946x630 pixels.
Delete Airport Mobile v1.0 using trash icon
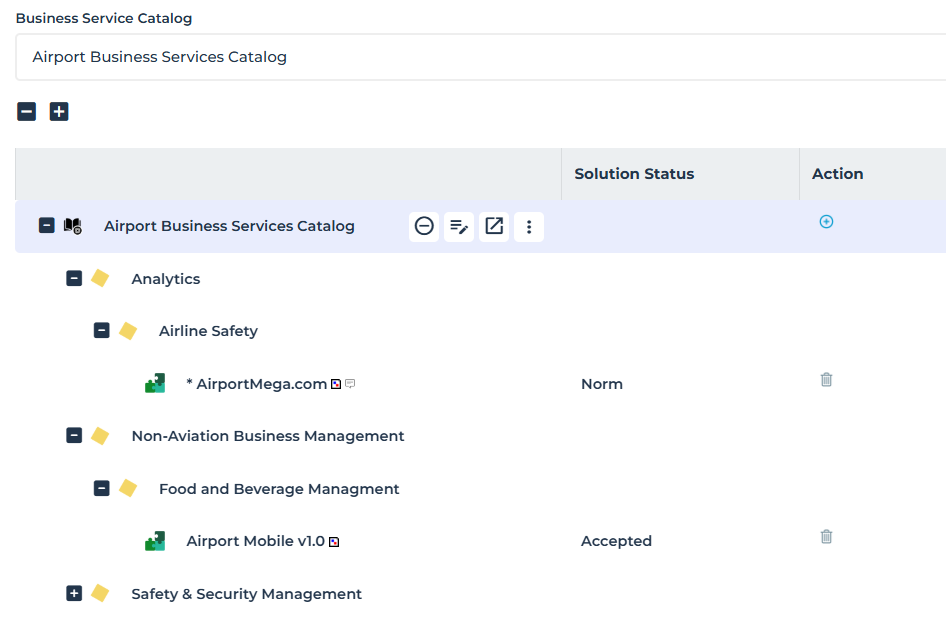click(826, 537)
